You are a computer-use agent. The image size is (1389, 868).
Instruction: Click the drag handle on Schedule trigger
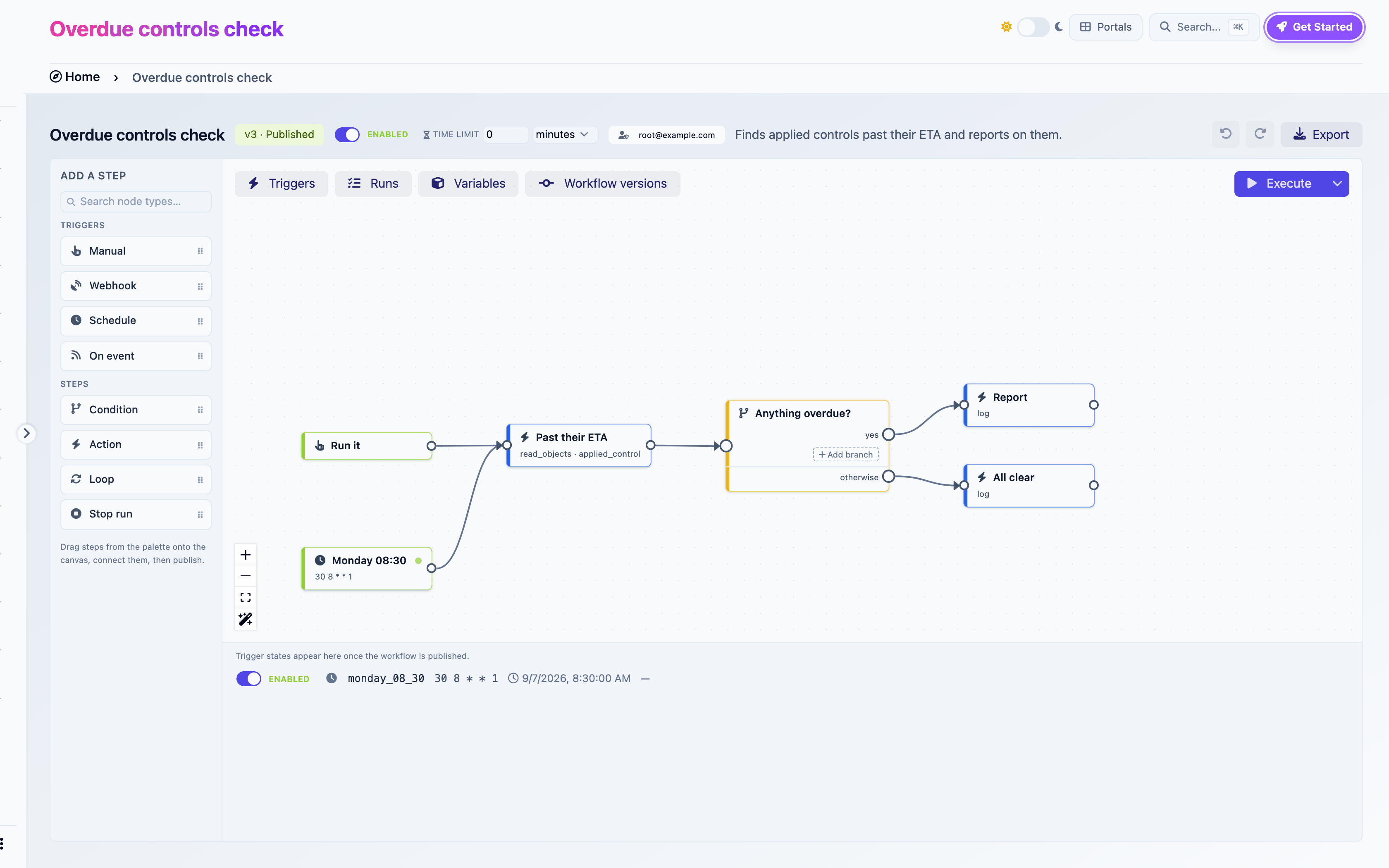(x=200, y=322)
